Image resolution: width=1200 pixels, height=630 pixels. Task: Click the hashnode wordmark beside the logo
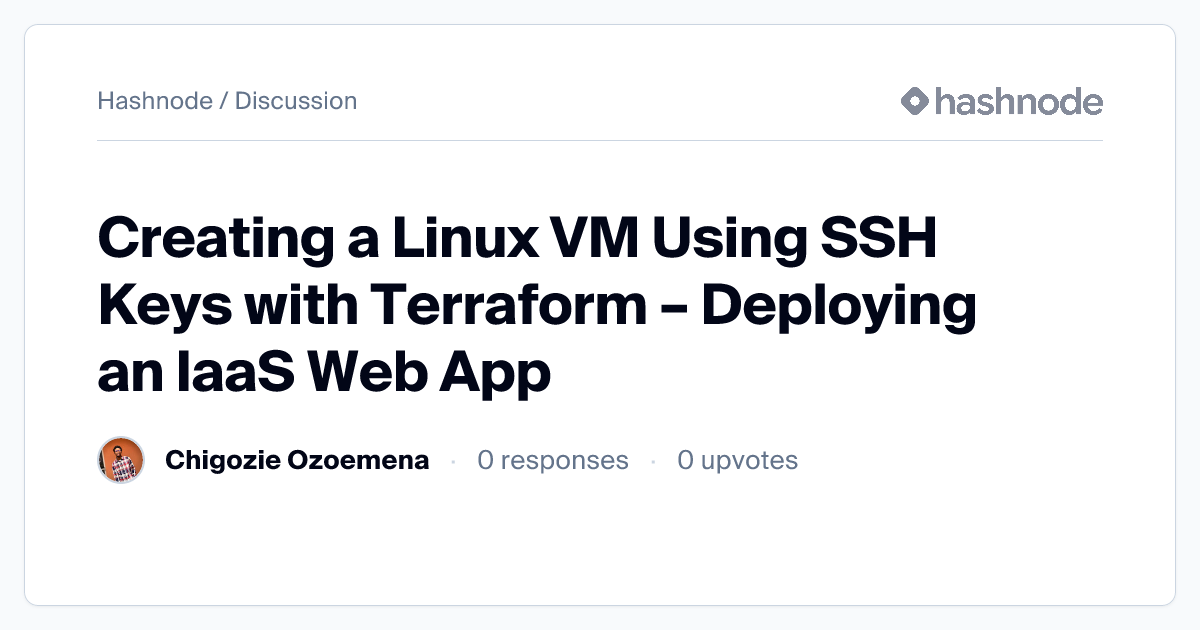1018,101
